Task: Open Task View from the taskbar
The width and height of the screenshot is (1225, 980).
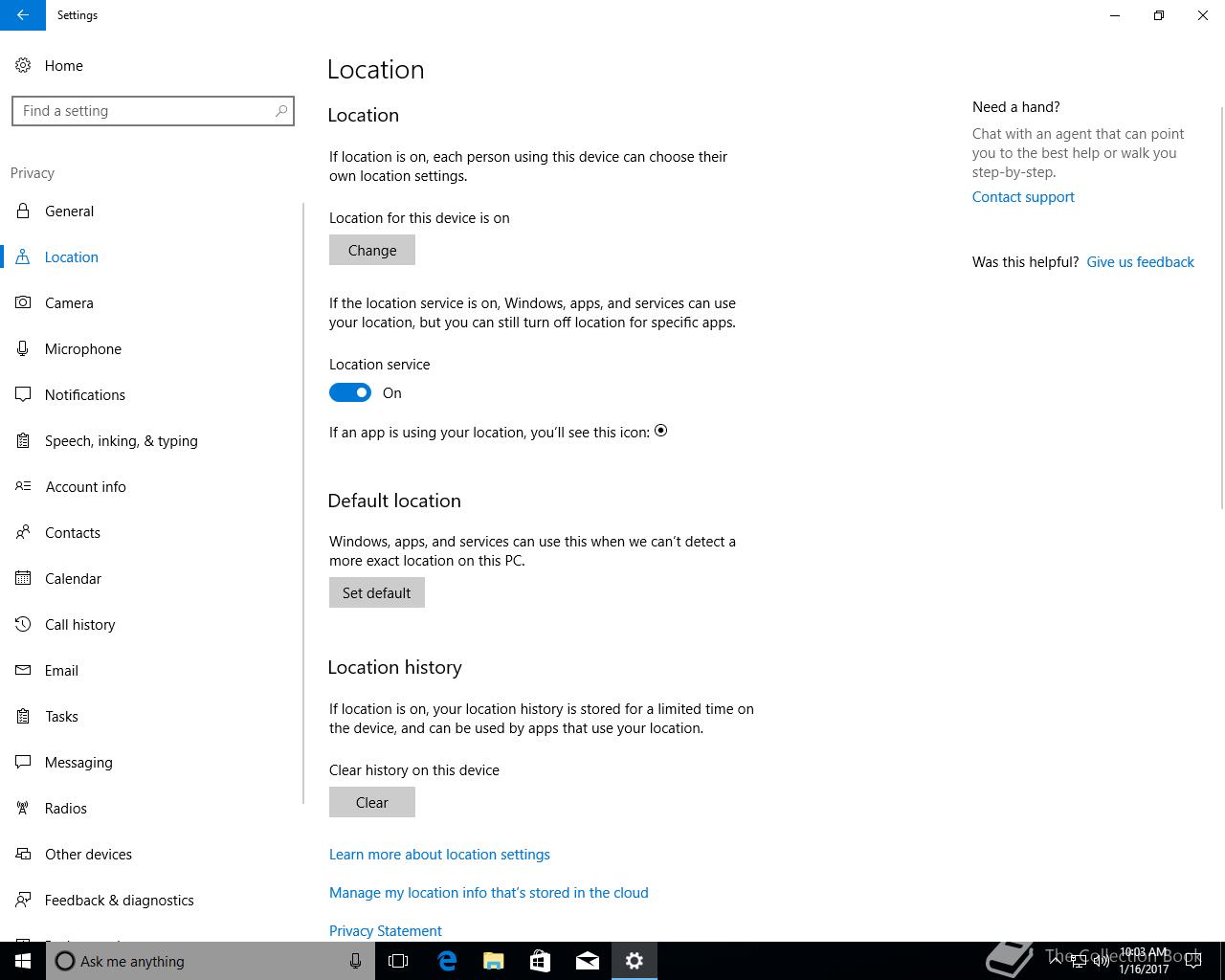Action: point(398,961)
